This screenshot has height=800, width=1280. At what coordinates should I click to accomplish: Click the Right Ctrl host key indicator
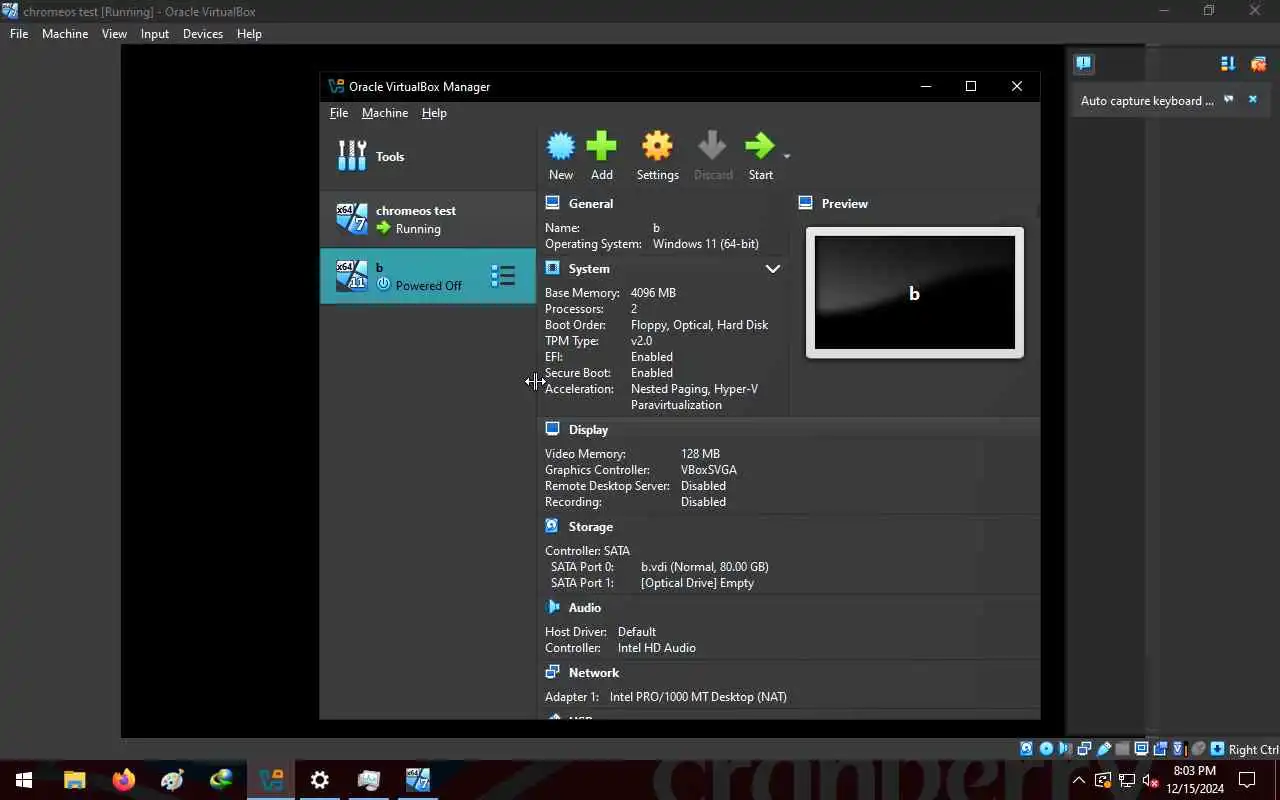click(x=1253, y=749)
